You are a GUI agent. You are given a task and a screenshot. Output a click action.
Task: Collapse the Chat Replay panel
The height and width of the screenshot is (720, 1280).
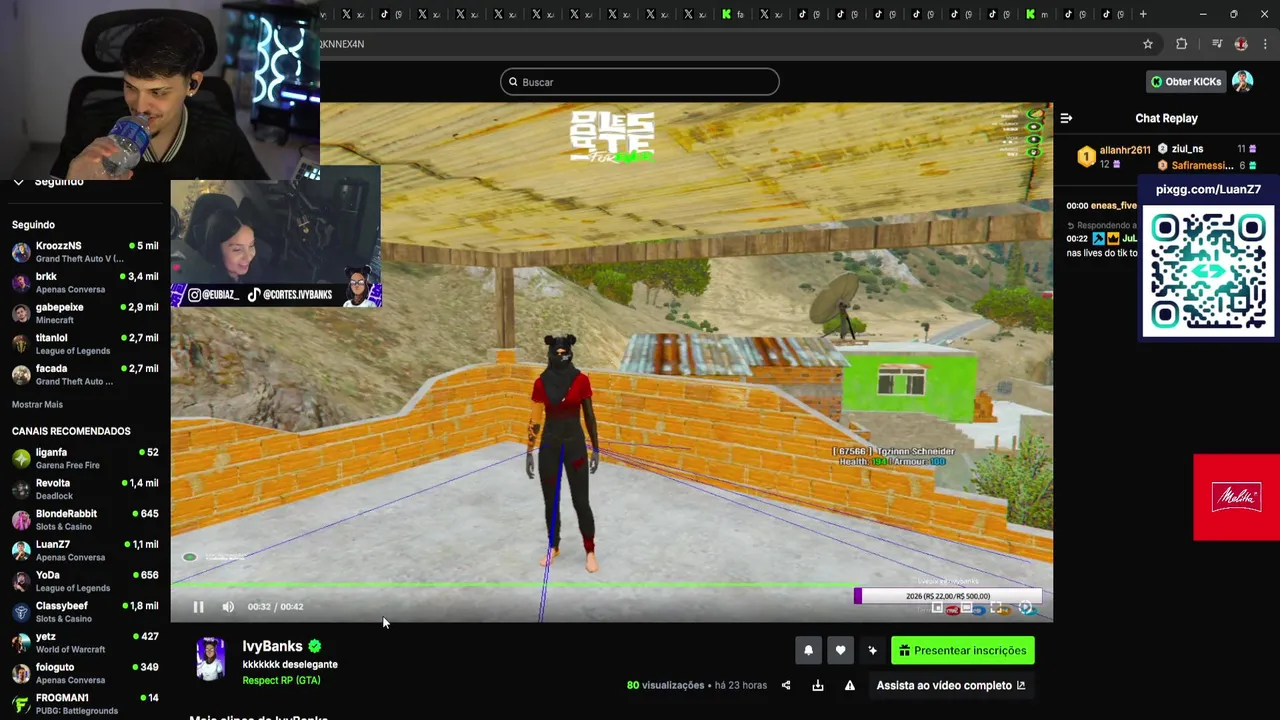pos(1066,118)
